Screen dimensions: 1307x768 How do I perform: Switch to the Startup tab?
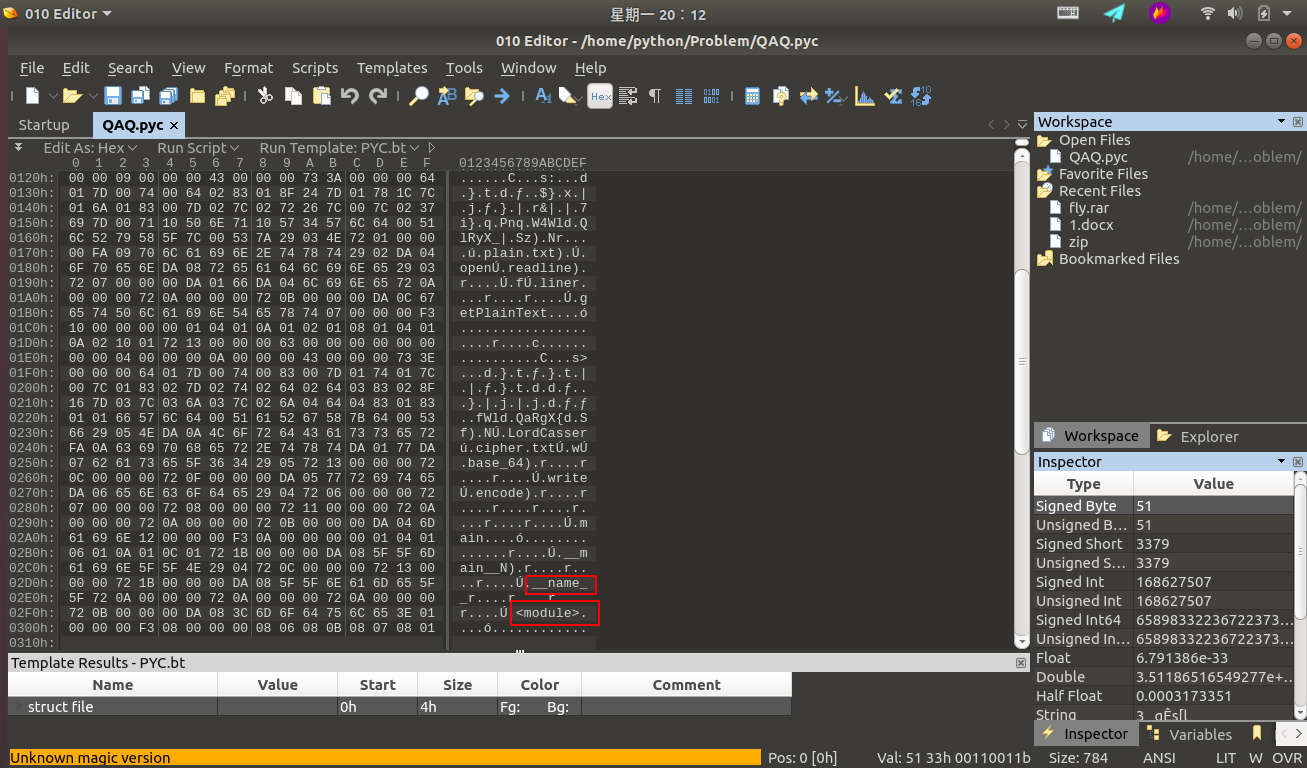[x=44, y=125]
